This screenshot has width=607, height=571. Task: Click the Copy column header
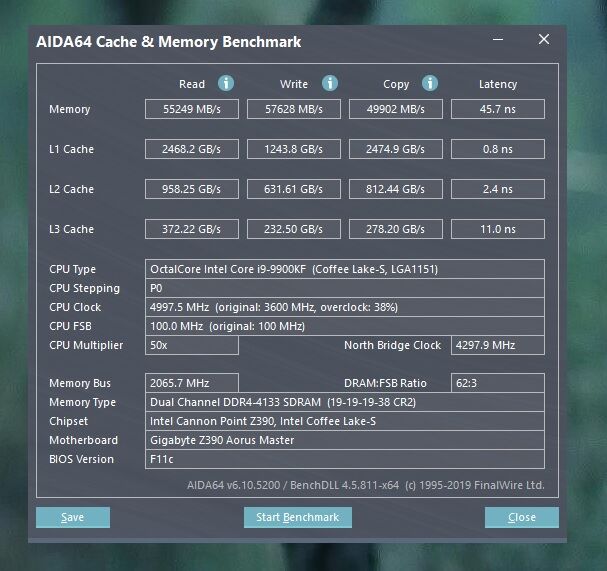click(396, 84)
